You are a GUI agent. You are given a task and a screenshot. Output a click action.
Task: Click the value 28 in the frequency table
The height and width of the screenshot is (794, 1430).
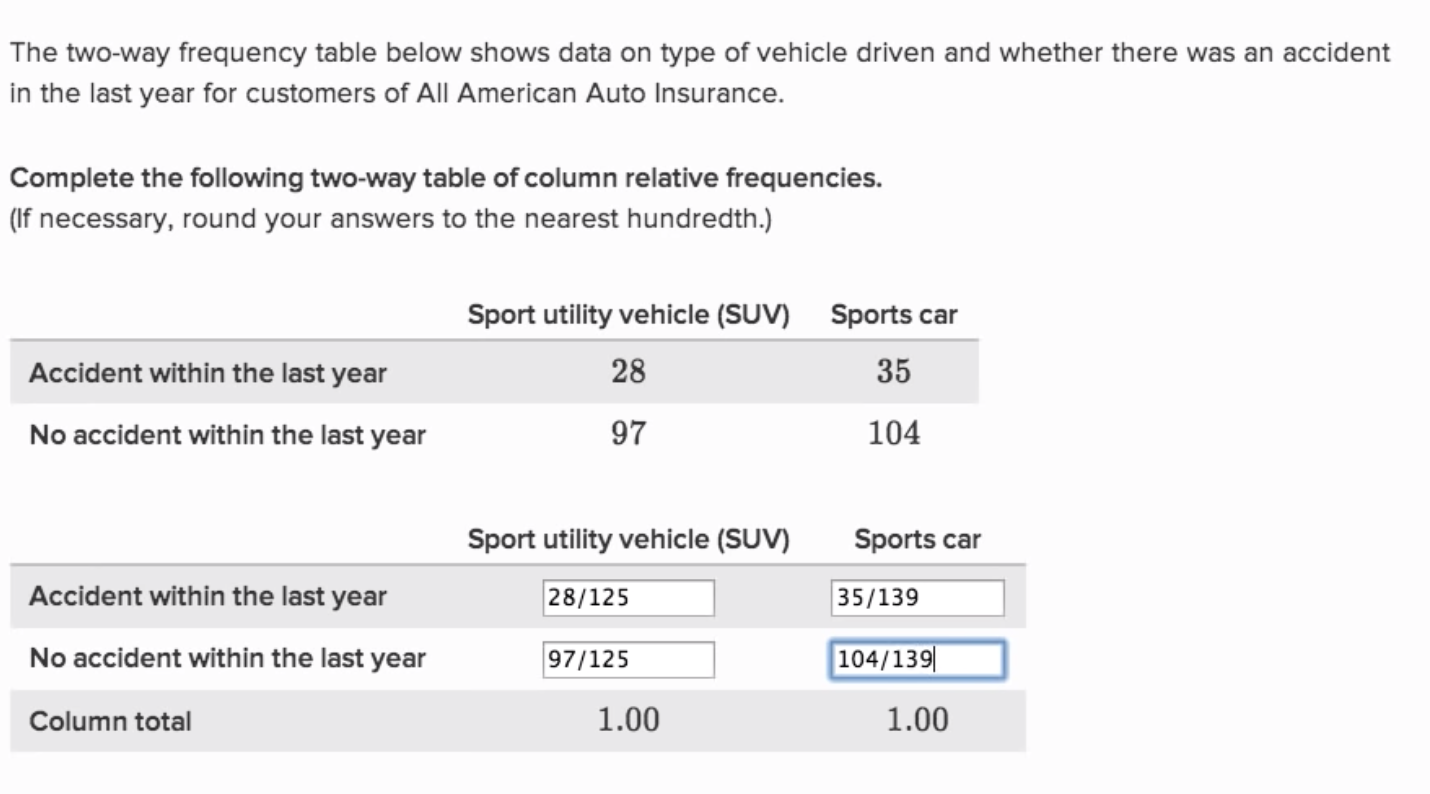pos(628,372)
